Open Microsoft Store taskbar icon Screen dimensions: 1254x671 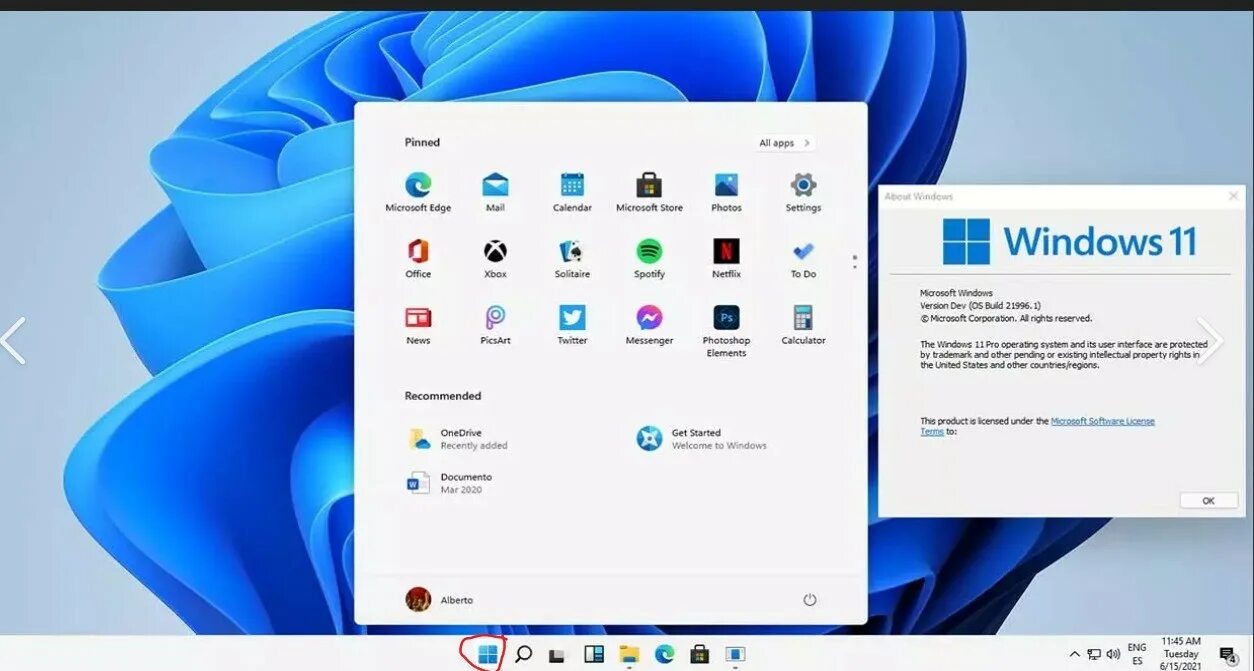pyautogui.click(x=700, y=654)
